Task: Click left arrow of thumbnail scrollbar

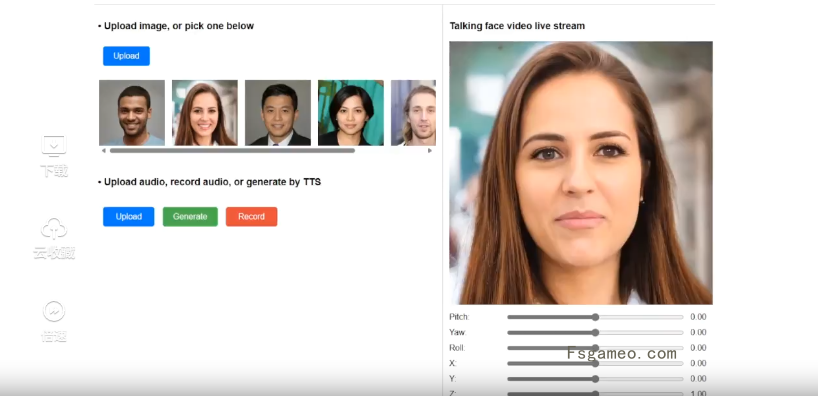Action: [103, 151]
